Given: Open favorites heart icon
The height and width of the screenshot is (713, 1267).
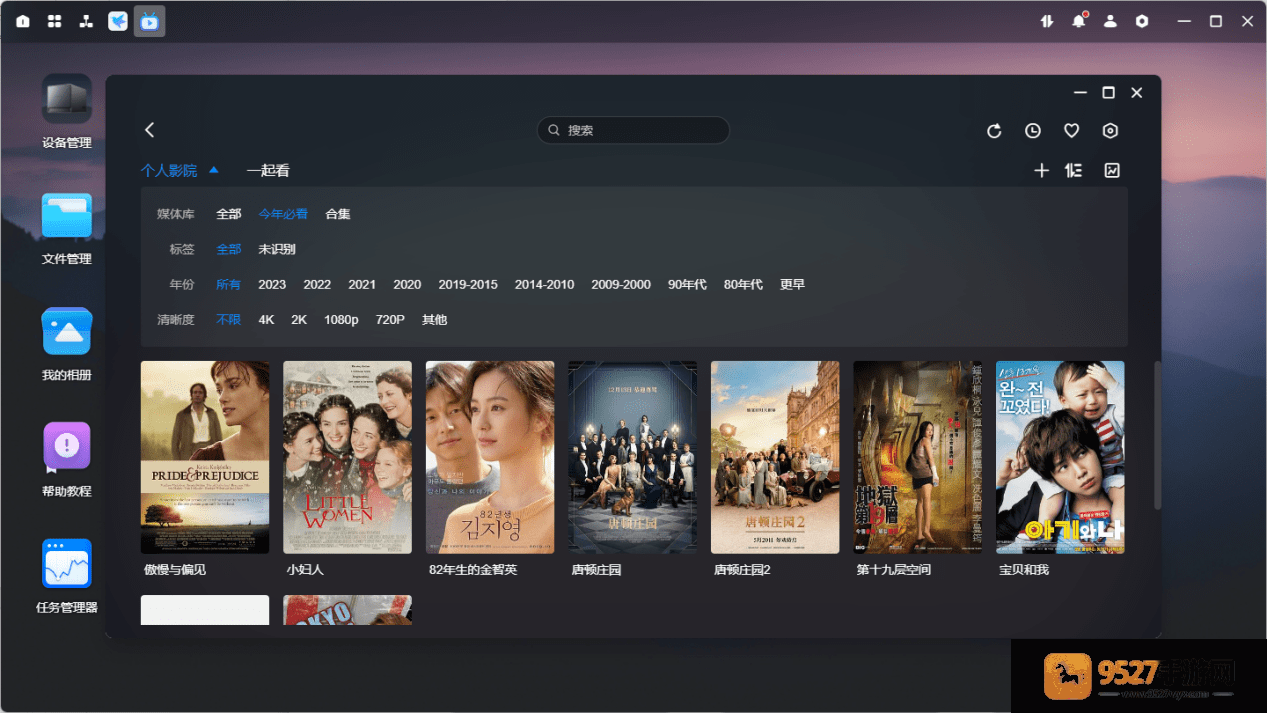Looking at the screenshot, I should [x=1071, y=131].
